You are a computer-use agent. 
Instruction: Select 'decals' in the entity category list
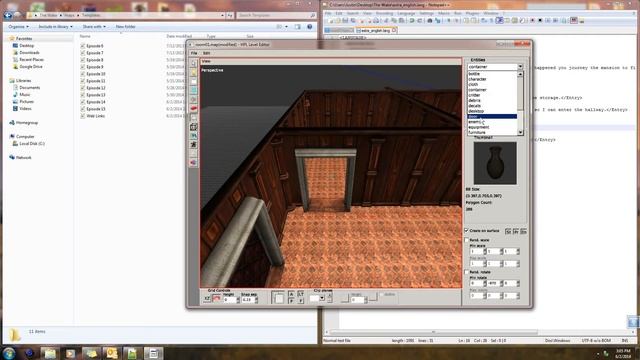[x=492, y=106]
